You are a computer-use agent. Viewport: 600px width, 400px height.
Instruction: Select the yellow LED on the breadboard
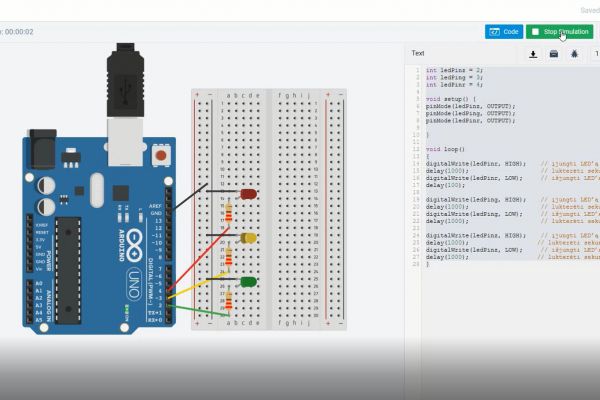[248, 238]
